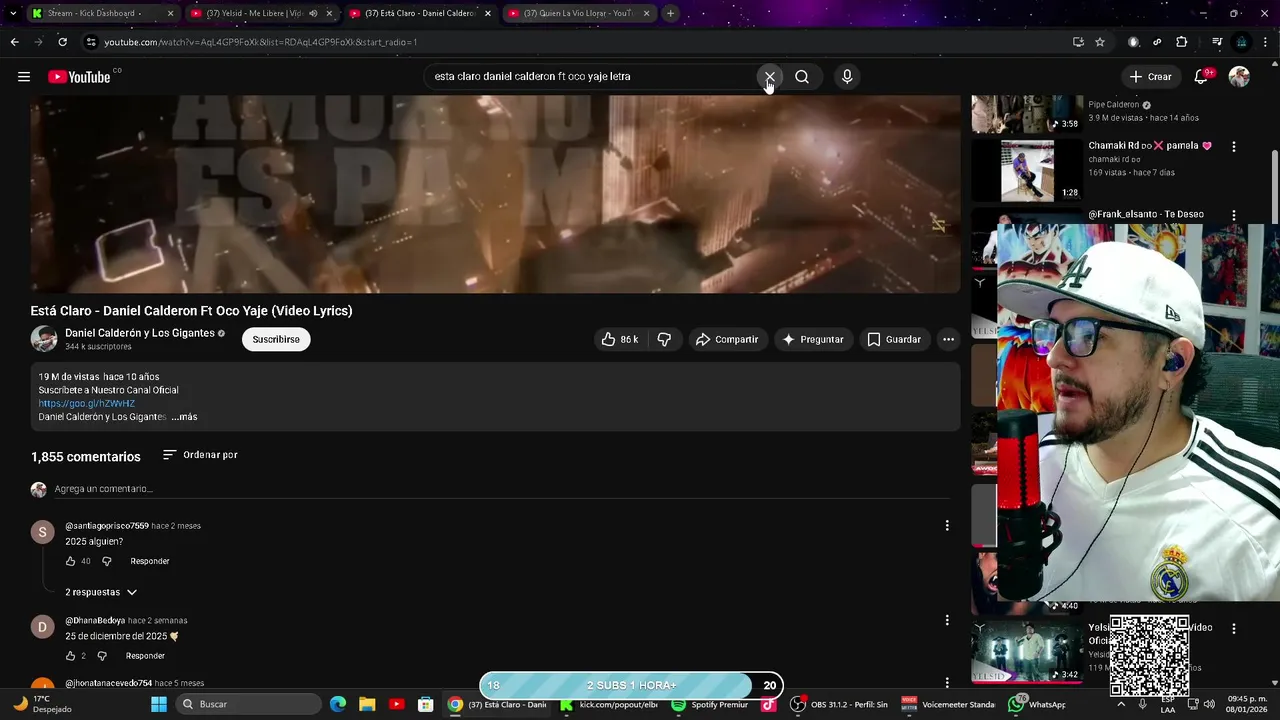The height and width of the screenshot is (720, 1280).
Task: Click the browser address bar URL
Action: point(261,42)
